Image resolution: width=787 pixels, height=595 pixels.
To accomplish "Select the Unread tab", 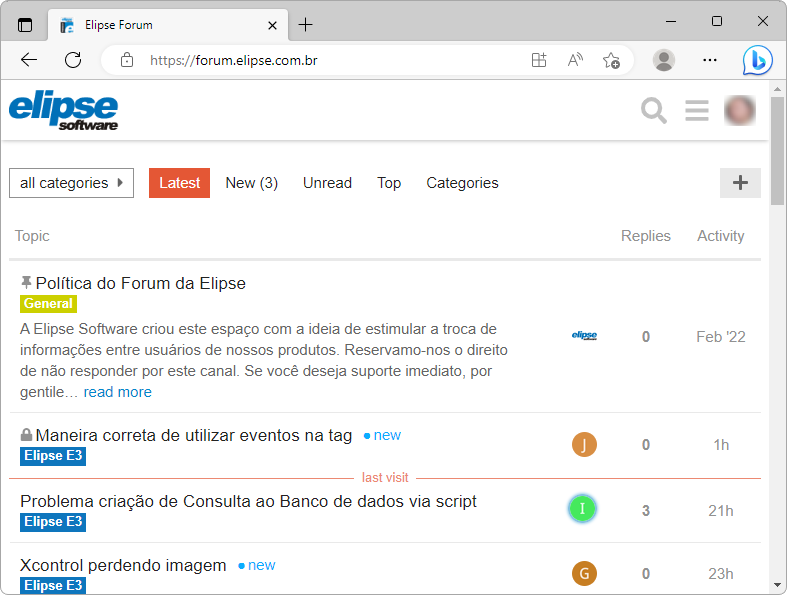I will click(327, 183).
